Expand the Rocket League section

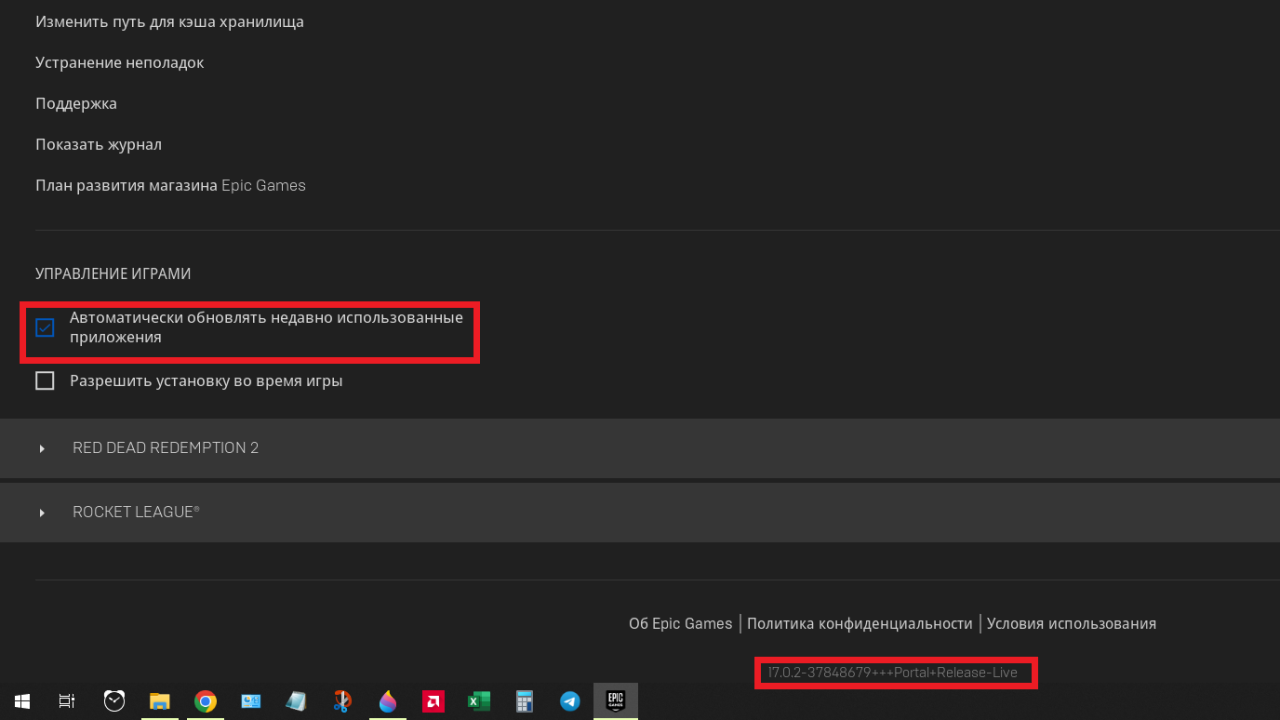pos(640,512)
